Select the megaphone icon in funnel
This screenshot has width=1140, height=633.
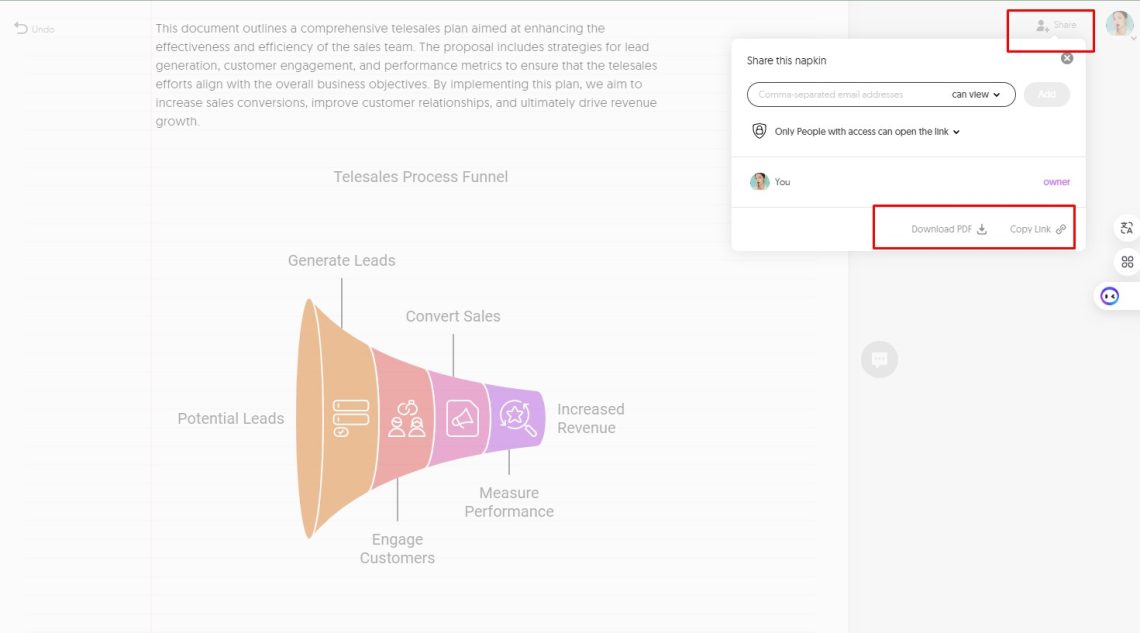tap(462, 418)
